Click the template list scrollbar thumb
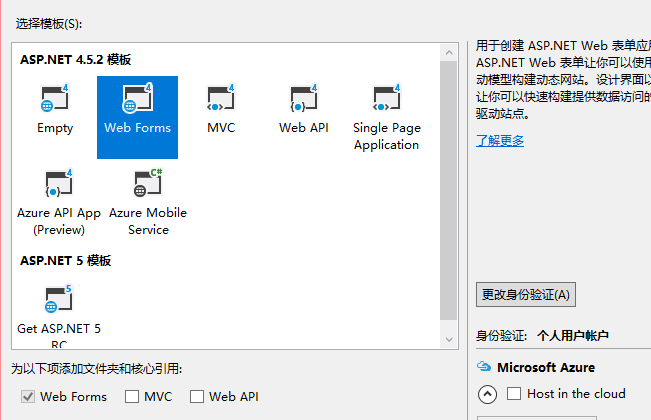This screenshot has height=420, width=651. click(x=449, y=190)
